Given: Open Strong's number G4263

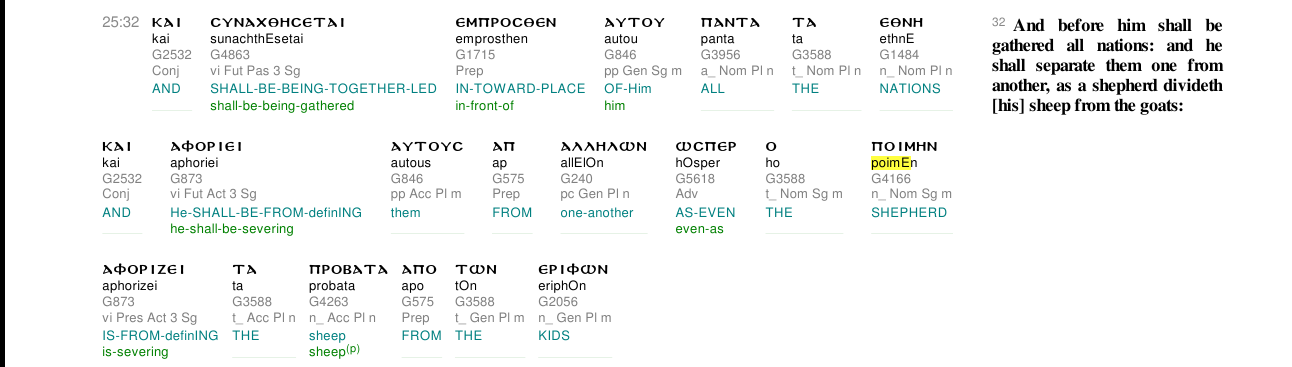Looking at the screenshot, I should tap(328, 302).
